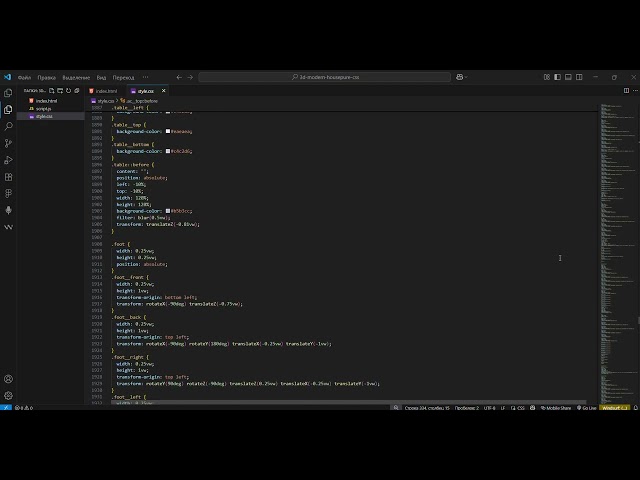Image resolution: width=640 pixels, height=480 pixels.
Task: Open the Правка menu
Action: pyautogui.click(x=47, y=77)
